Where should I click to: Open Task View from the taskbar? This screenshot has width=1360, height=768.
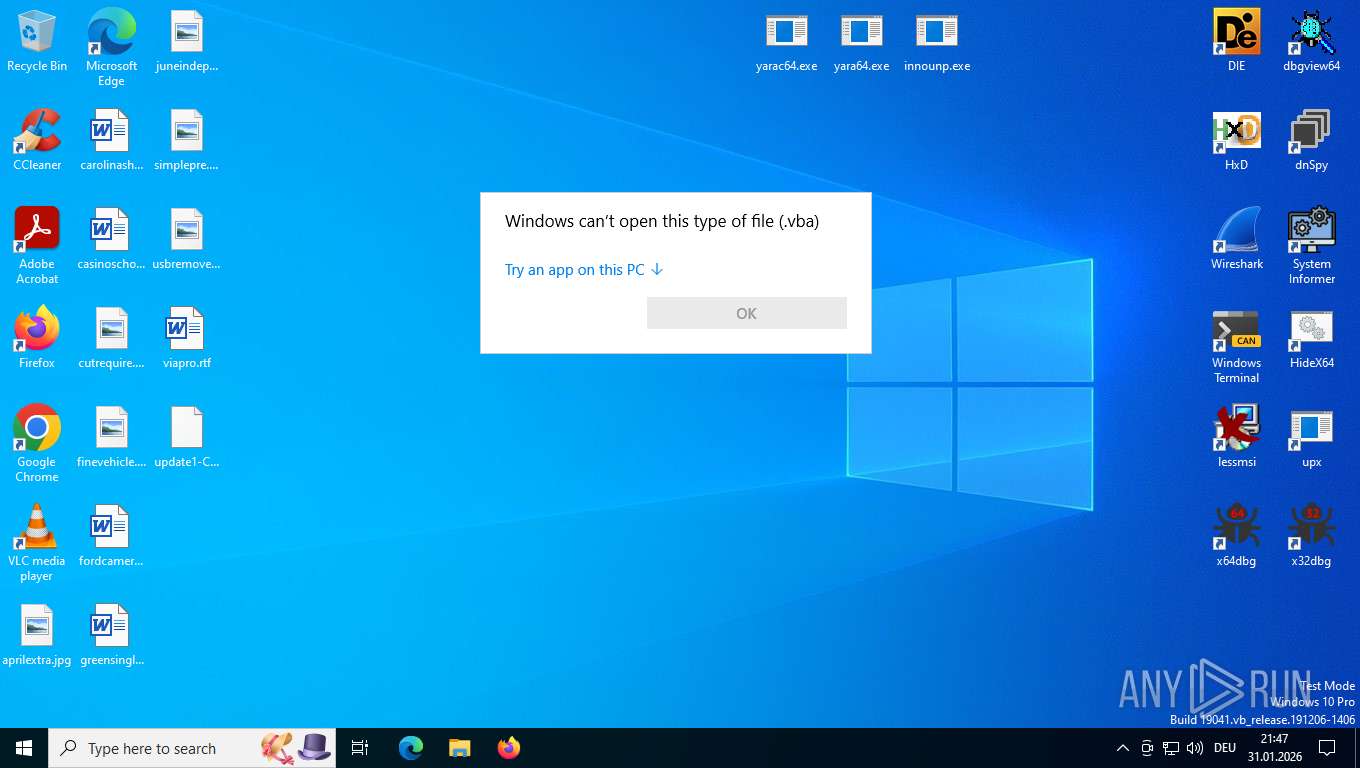pyautogui.click(x=360, y=748)
